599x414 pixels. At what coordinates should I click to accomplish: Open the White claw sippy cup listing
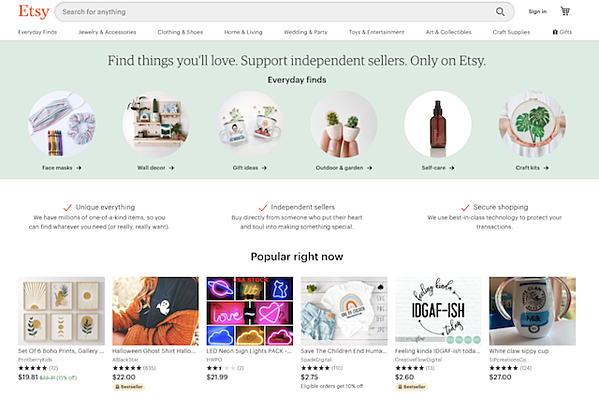click(x=532, y=311)
